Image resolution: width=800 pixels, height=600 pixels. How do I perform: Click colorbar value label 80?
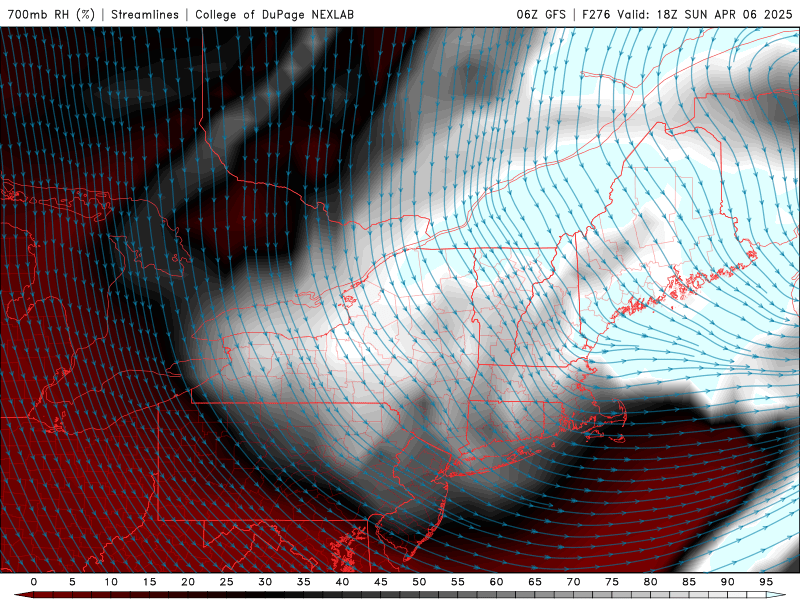(x=651, y=582)
